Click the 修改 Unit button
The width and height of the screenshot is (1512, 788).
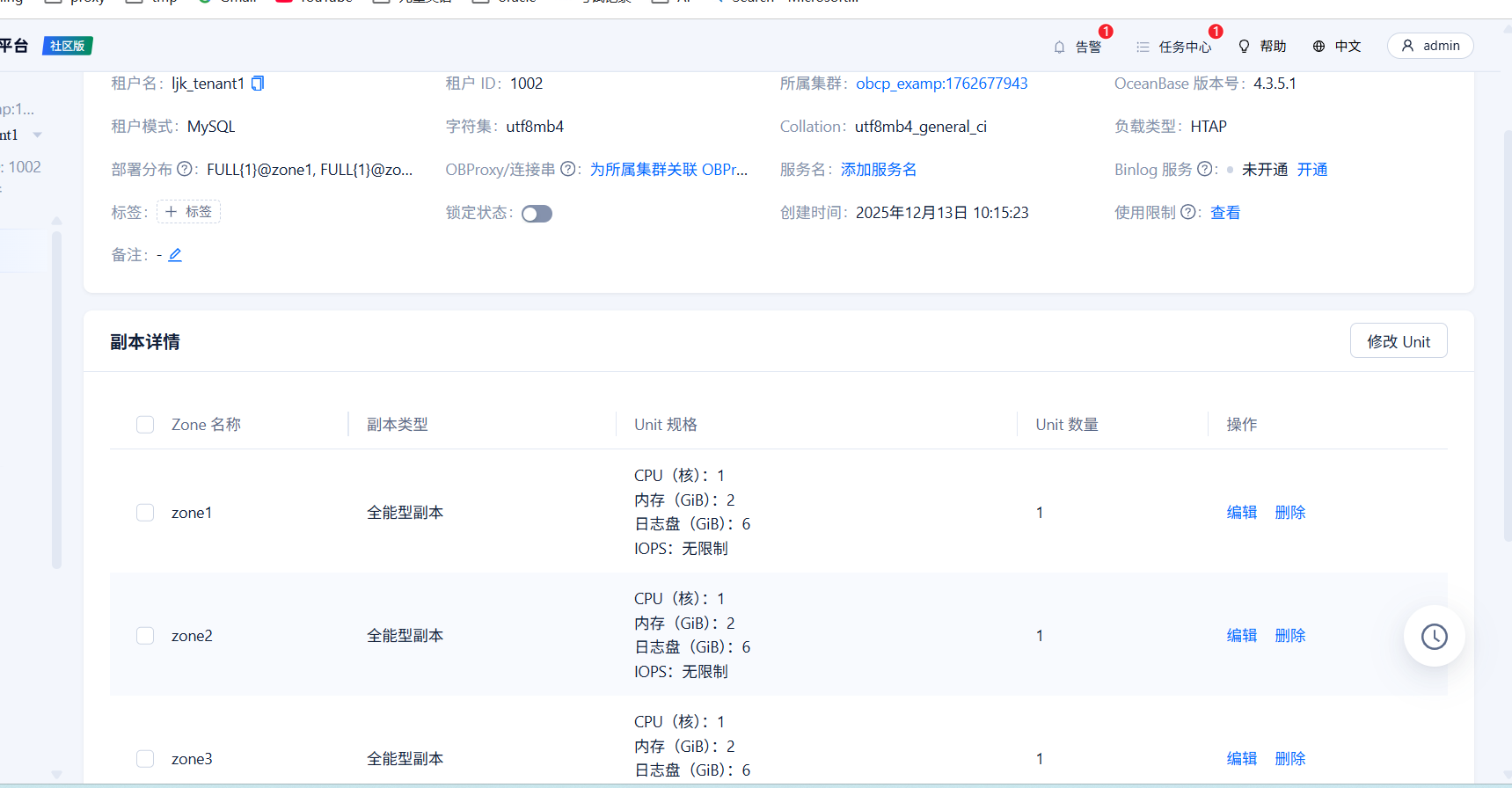(1398, 341)
